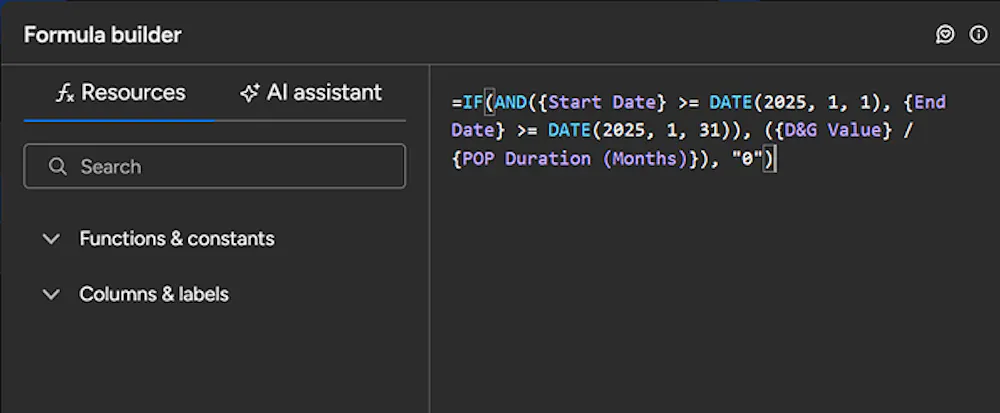
Task: Click the magnifier icon in search box
Action: 58,166
